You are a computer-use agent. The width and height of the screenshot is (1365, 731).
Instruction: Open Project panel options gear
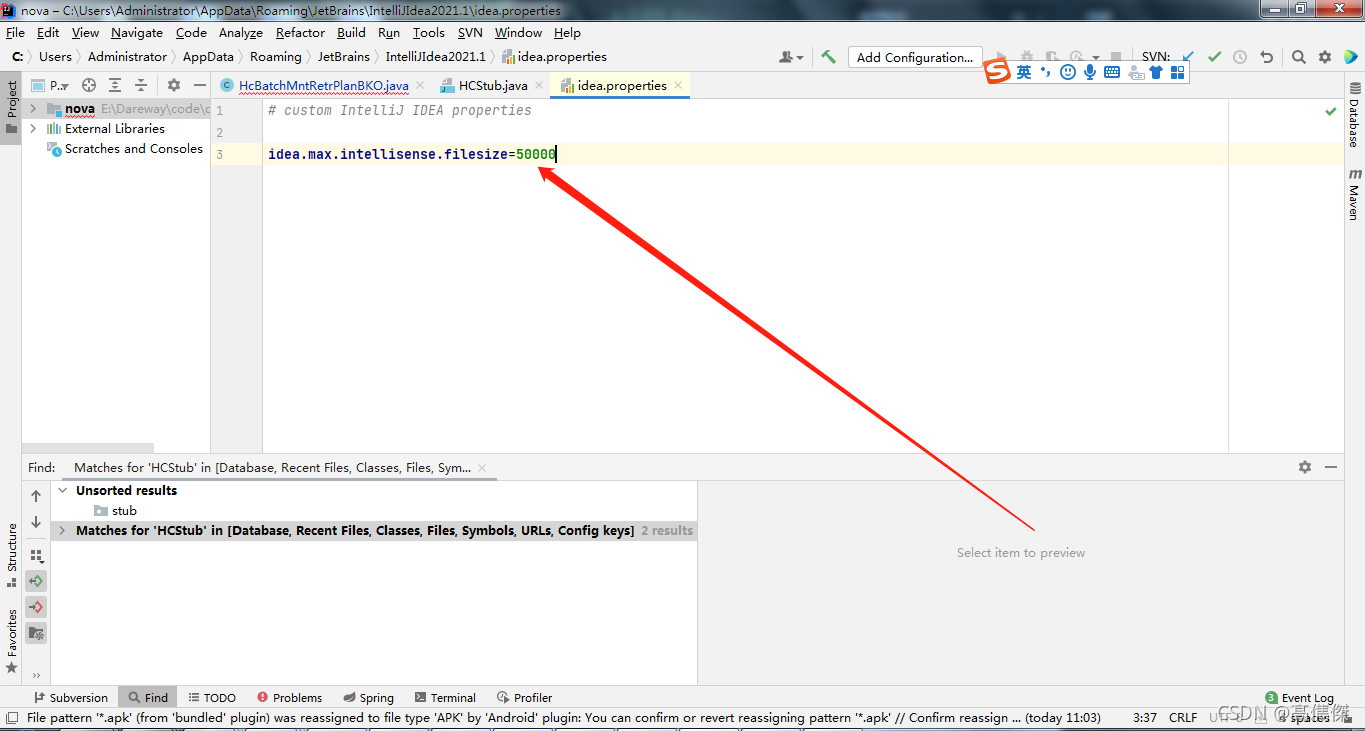click(x=174, y=85)
